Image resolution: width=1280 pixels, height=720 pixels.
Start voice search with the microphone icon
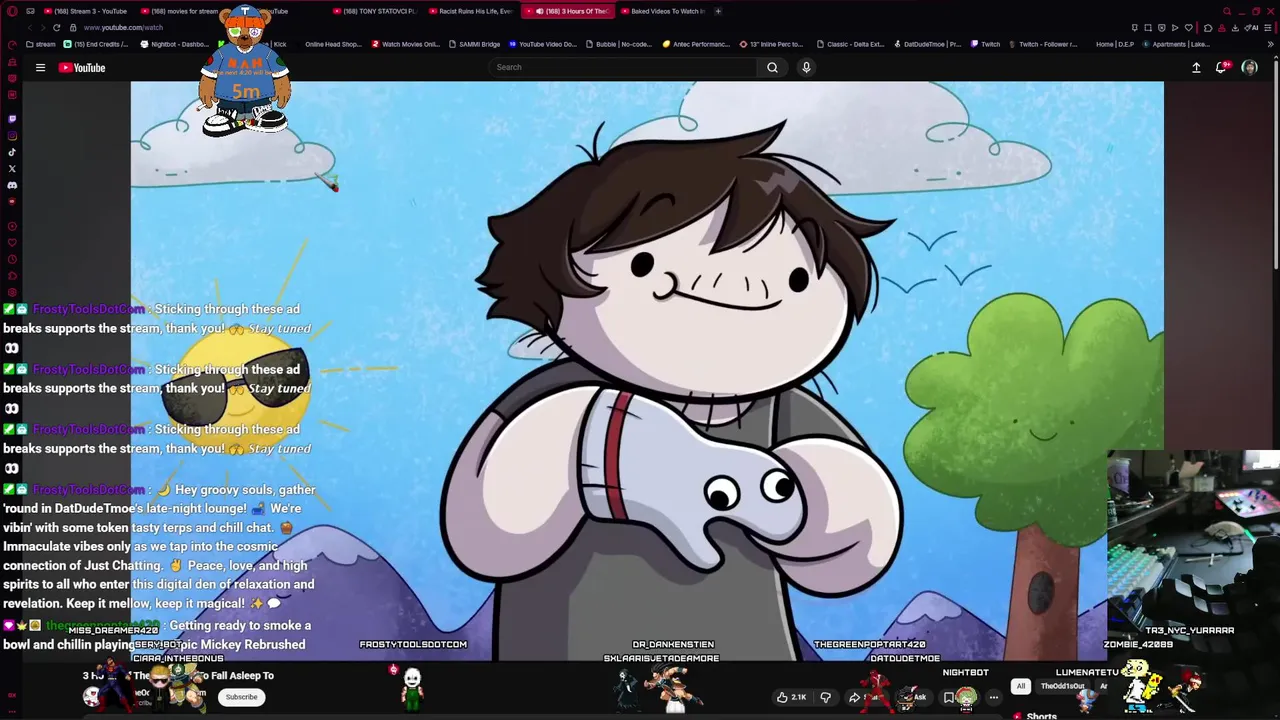(806, 67)
